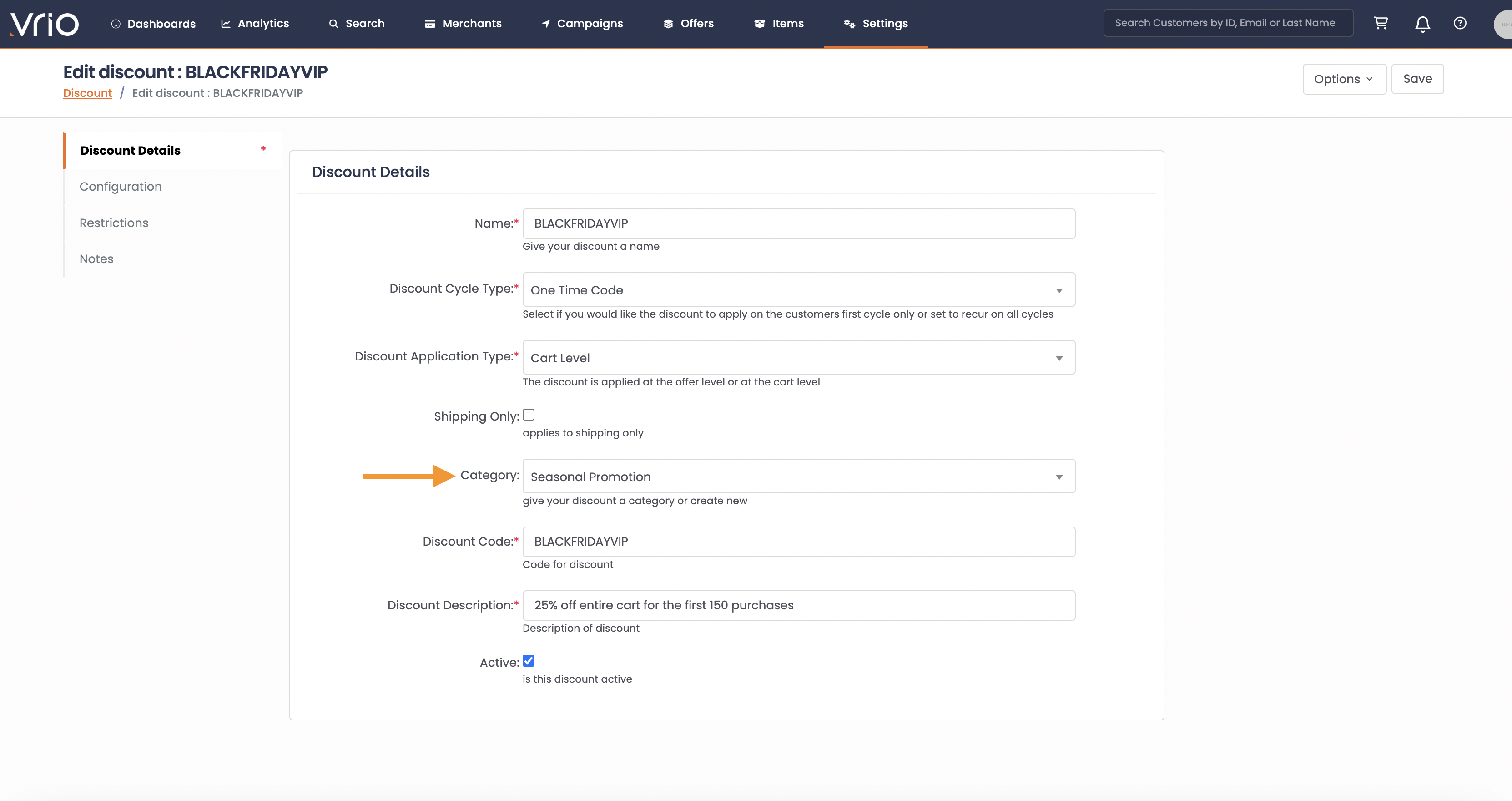The image size is (1512, 801).
Task: Open the Search menu item
Action: (x=356, y=24)
